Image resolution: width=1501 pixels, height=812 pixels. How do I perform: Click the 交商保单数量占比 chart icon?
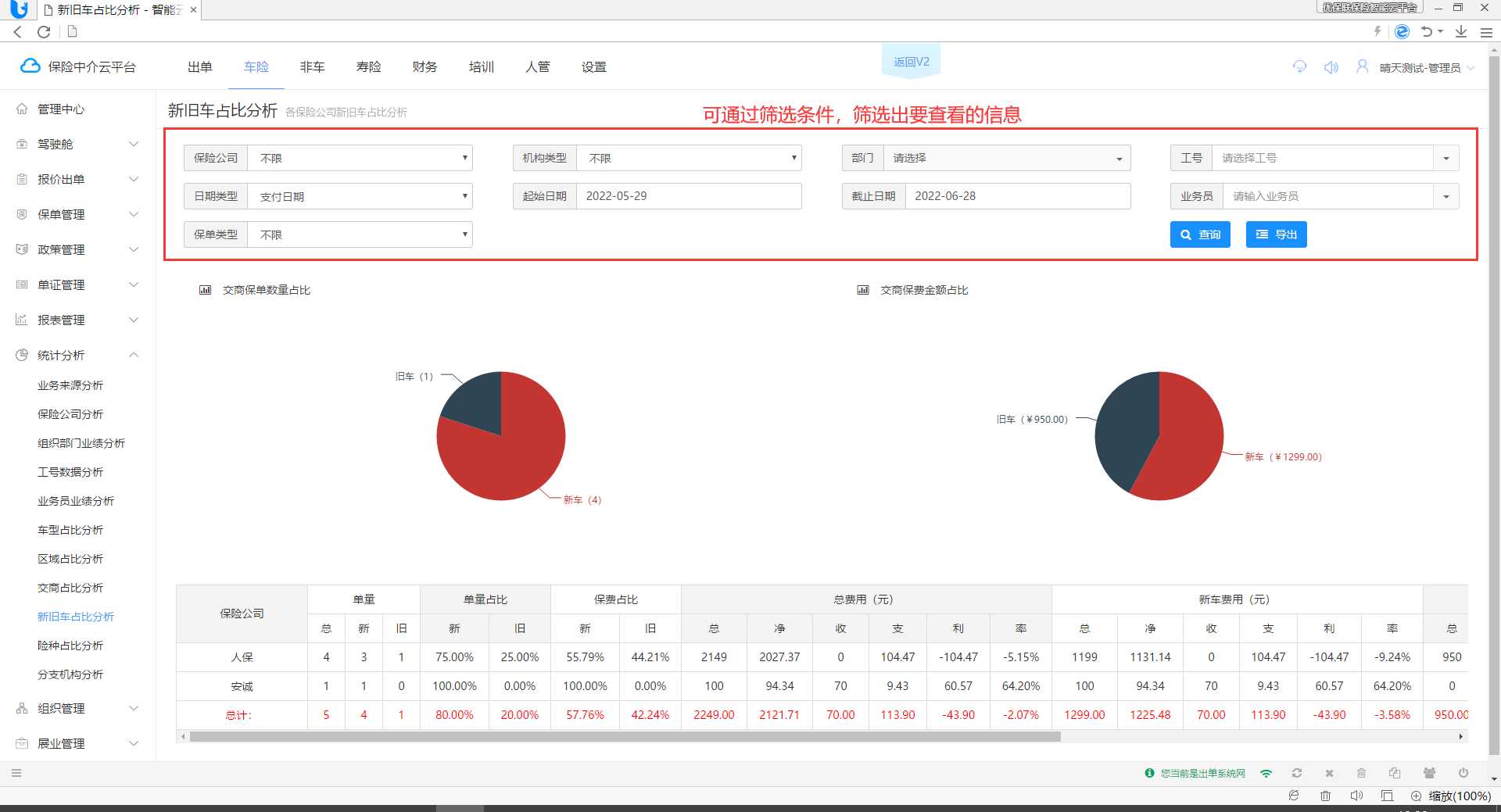[205, 290]
